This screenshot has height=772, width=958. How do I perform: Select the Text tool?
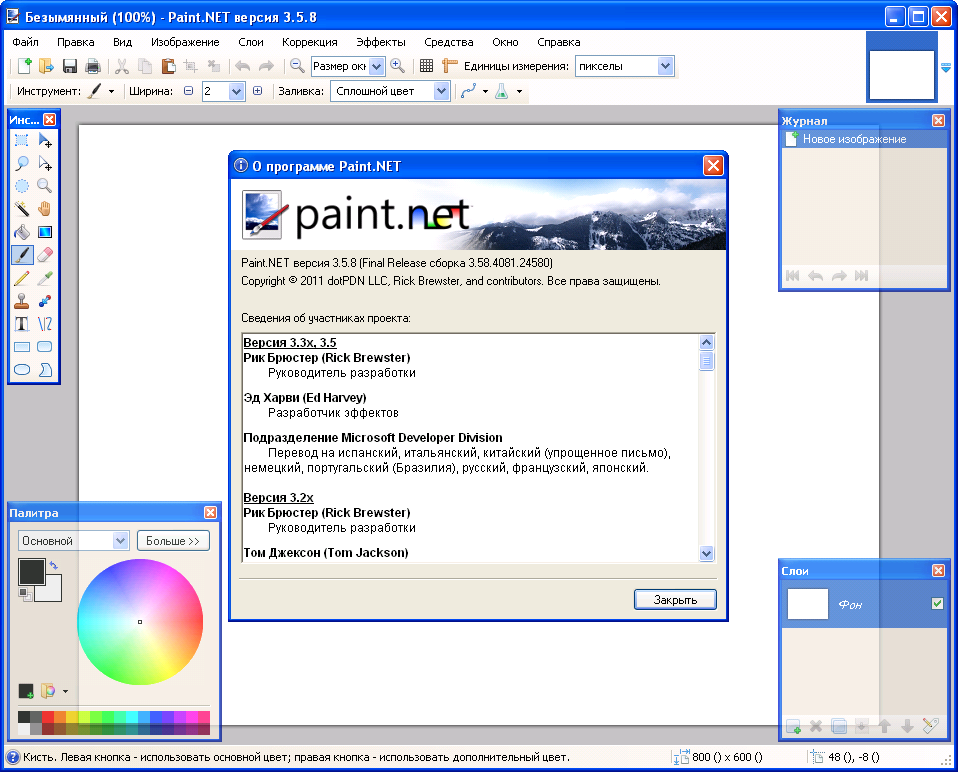point(21,324)
